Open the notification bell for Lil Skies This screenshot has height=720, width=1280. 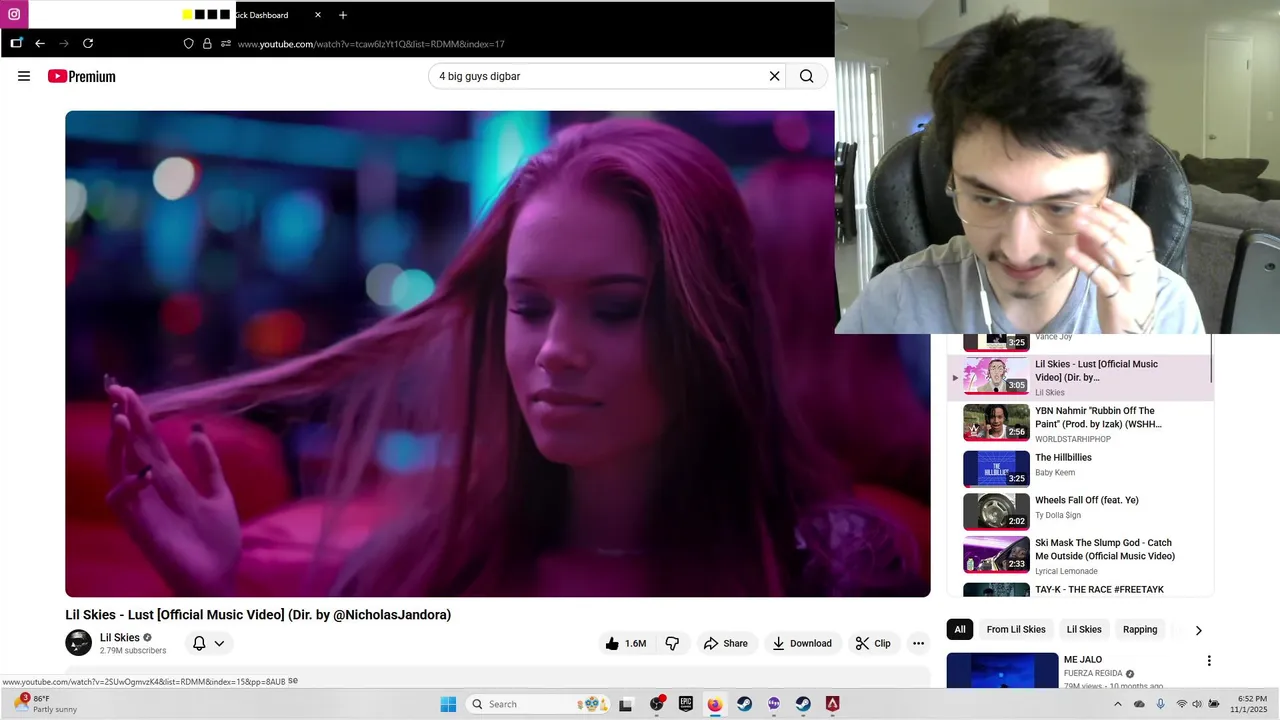tap(199, 643)
